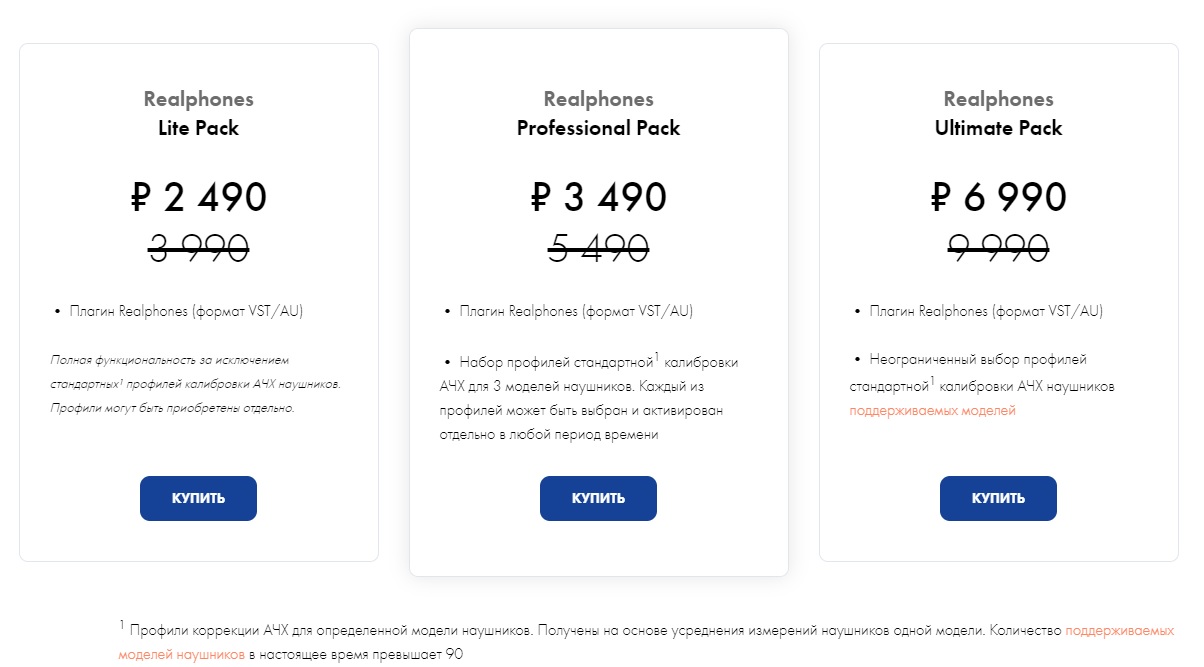1204x667 pixels.
Task: Open поддерживаемых моделей link in Ultimate card
Action: 932,411
